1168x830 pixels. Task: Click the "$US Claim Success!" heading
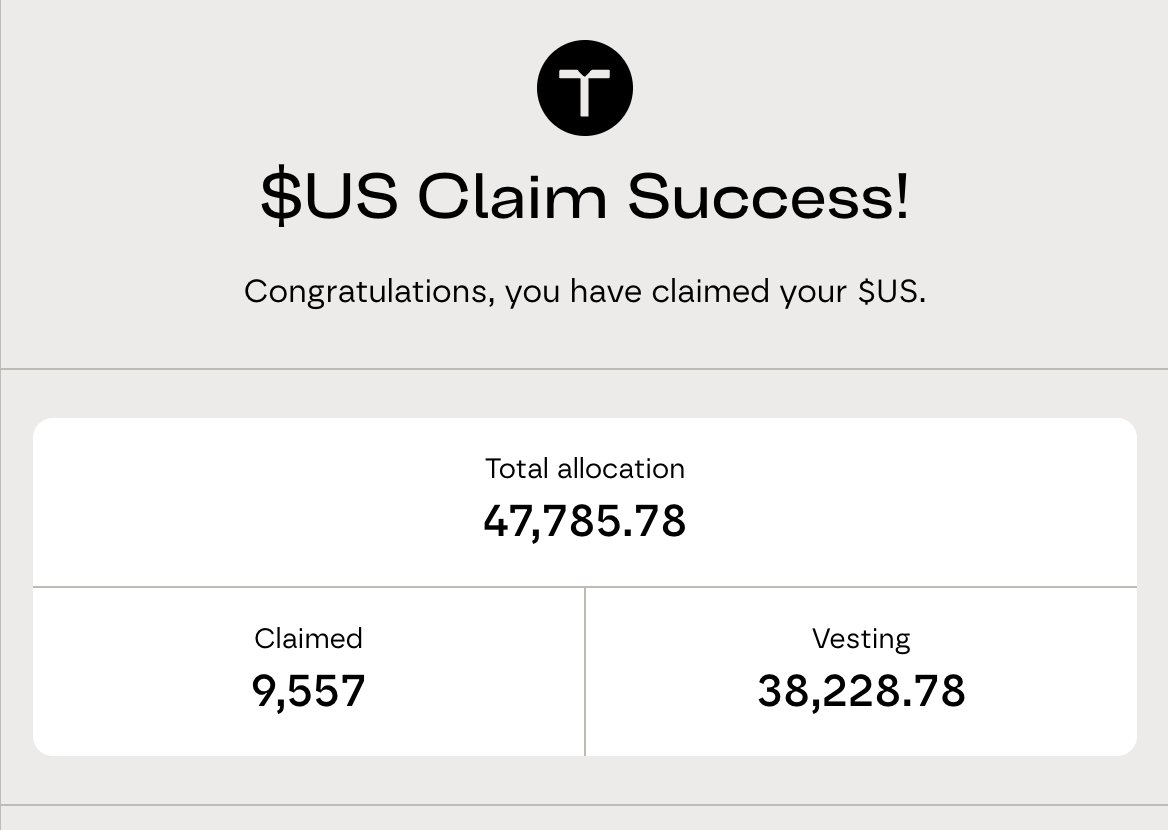(x=585, y=197)
